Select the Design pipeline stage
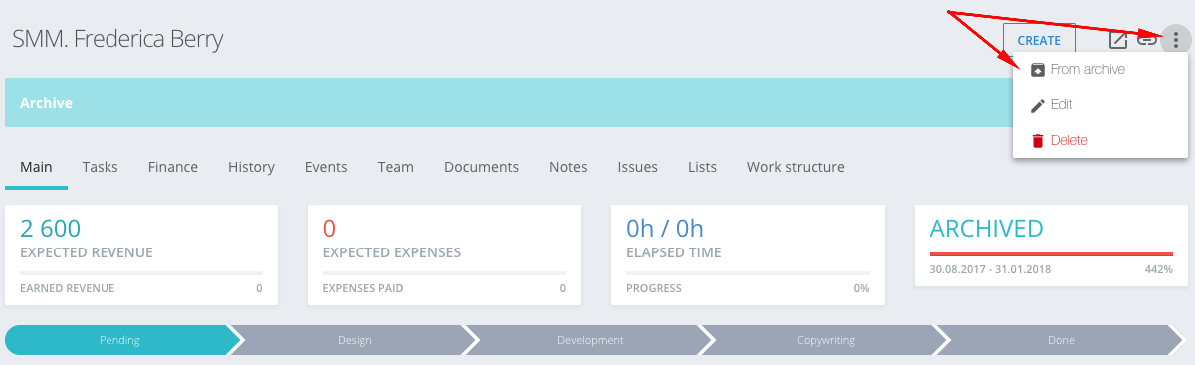Image resolution: width=1195 pixels, height=365 pixels. [355, 340]
